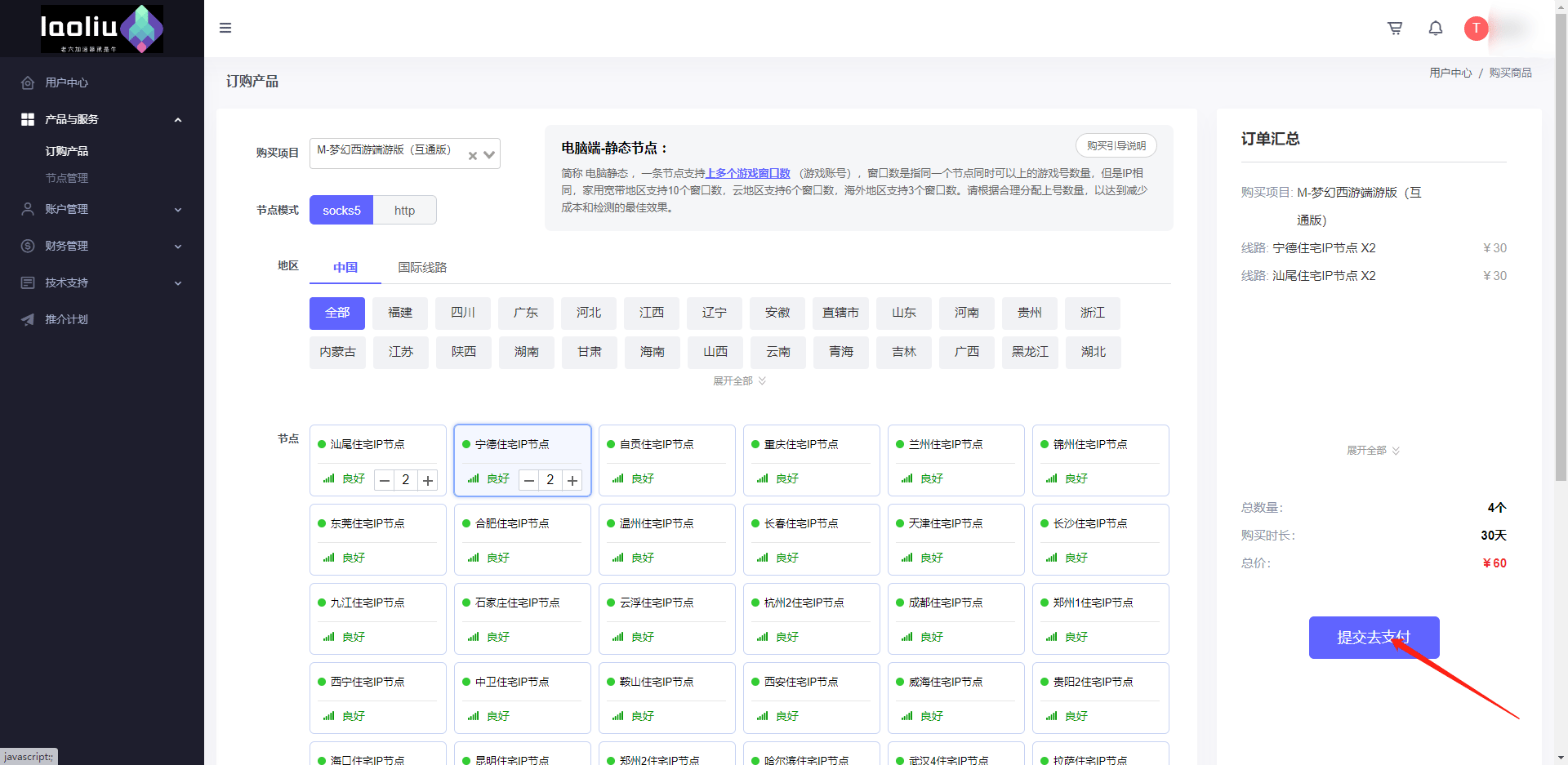Image resolution: width=1568 pixels, height=765 pixels.
Task: Click the red user avatar
Action: coord(1476,29)
